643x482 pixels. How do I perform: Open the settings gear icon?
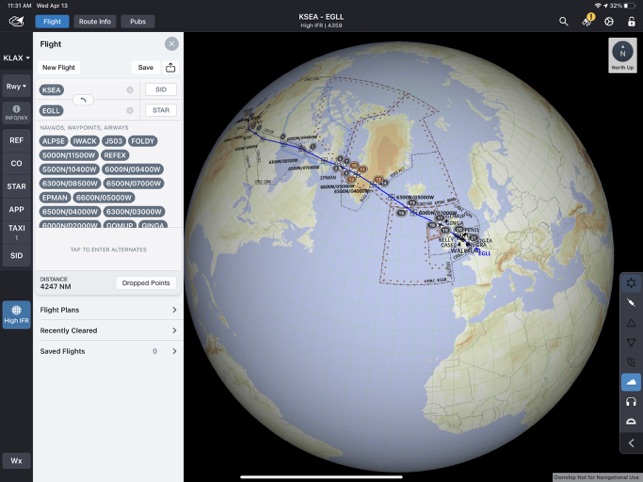coord(609,21)
